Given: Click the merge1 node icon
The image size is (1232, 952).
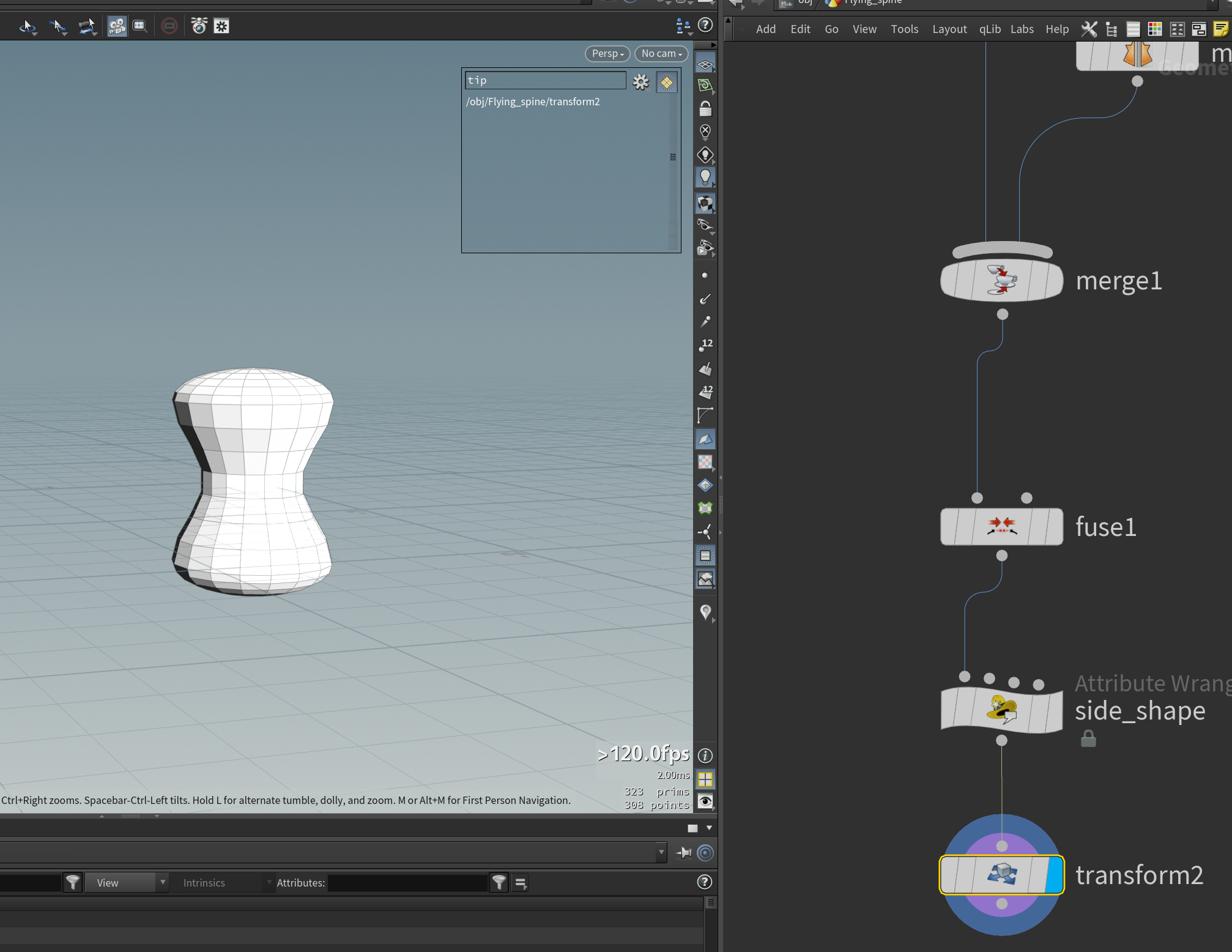Looking at the screenshot, I should point(1002,280).
